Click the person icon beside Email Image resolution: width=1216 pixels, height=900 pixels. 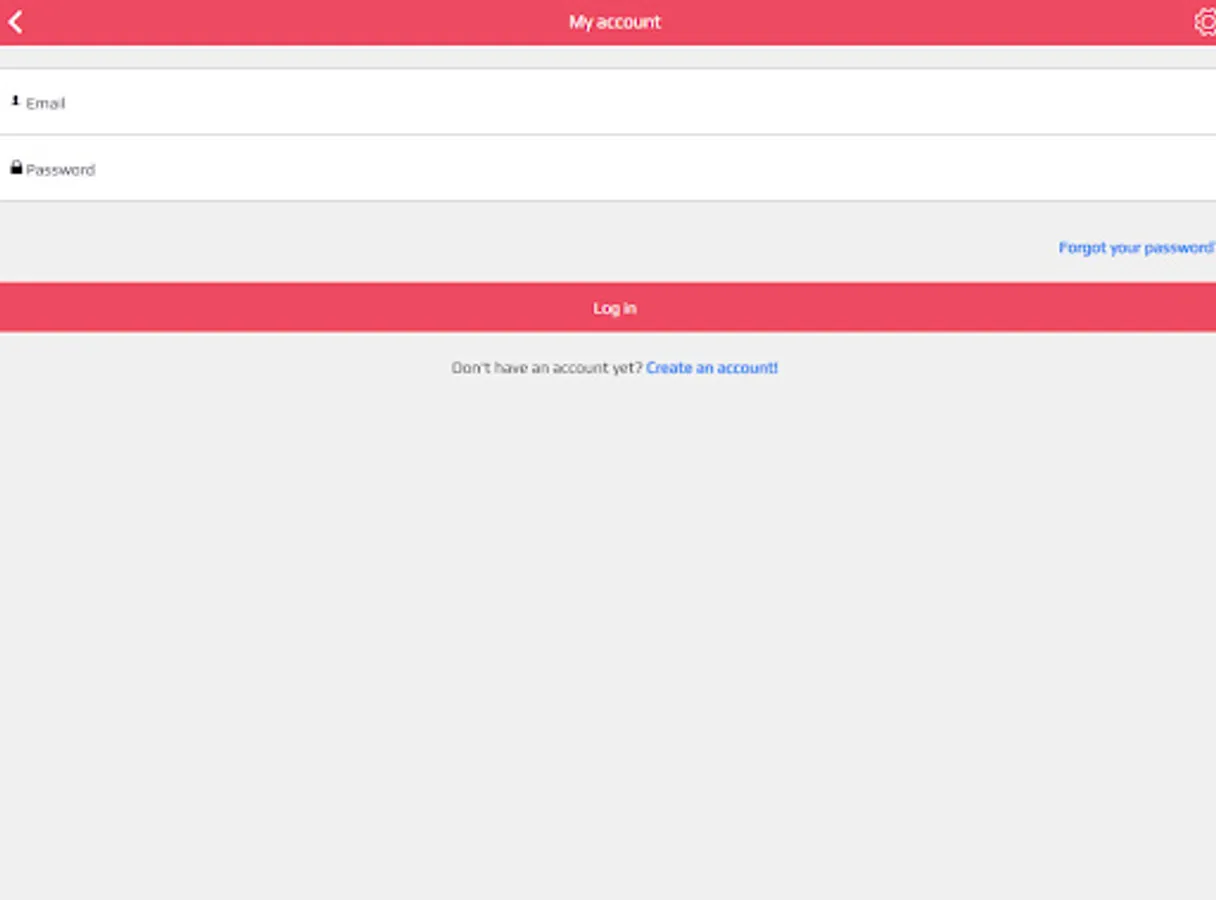click(x=17, y=101)
